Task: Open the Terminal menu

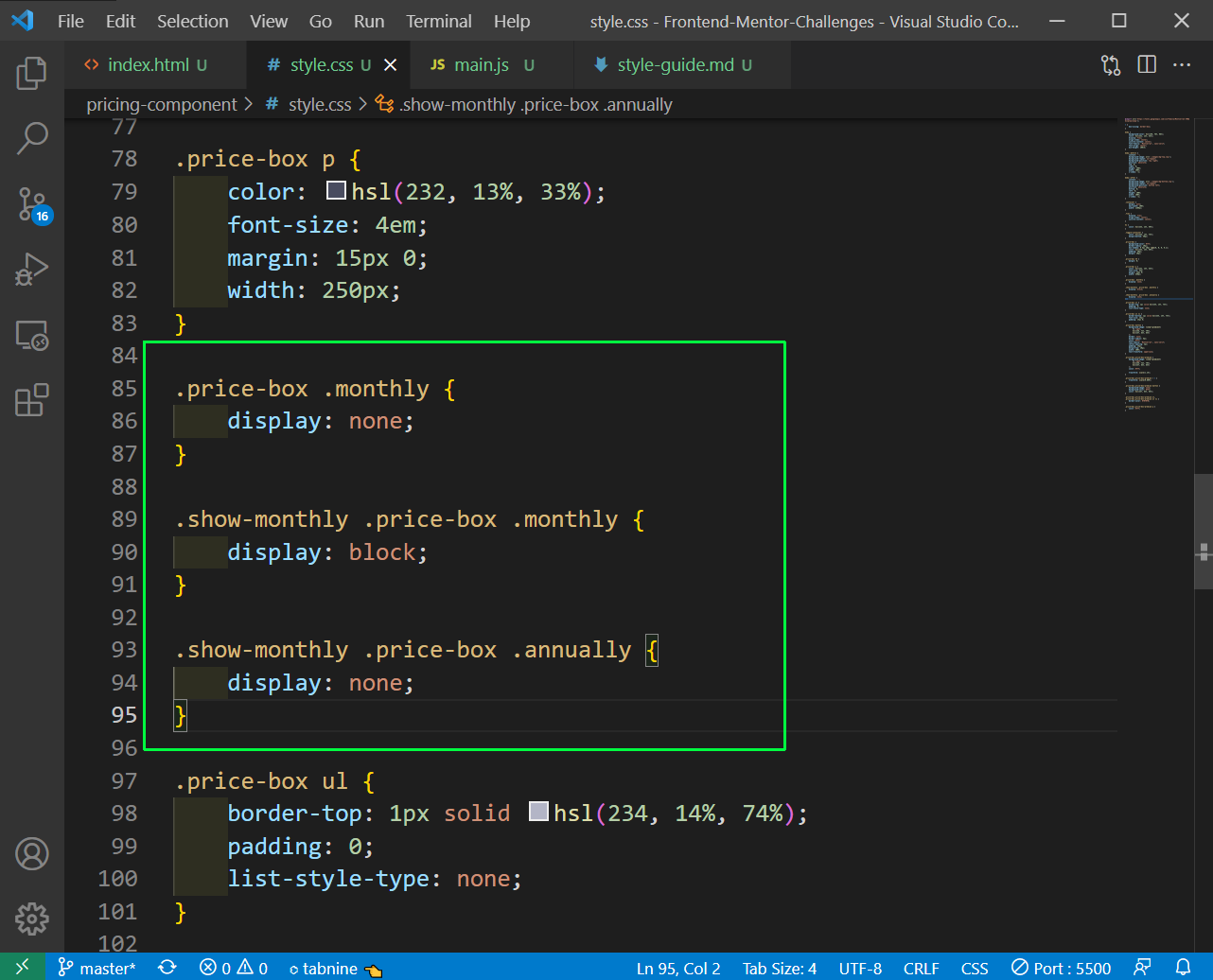Action: tap(440, 21)
